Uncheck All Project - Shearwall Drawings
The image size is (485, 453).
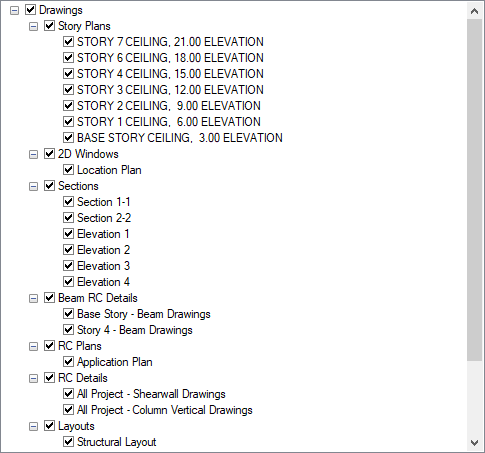coord(68,394)
